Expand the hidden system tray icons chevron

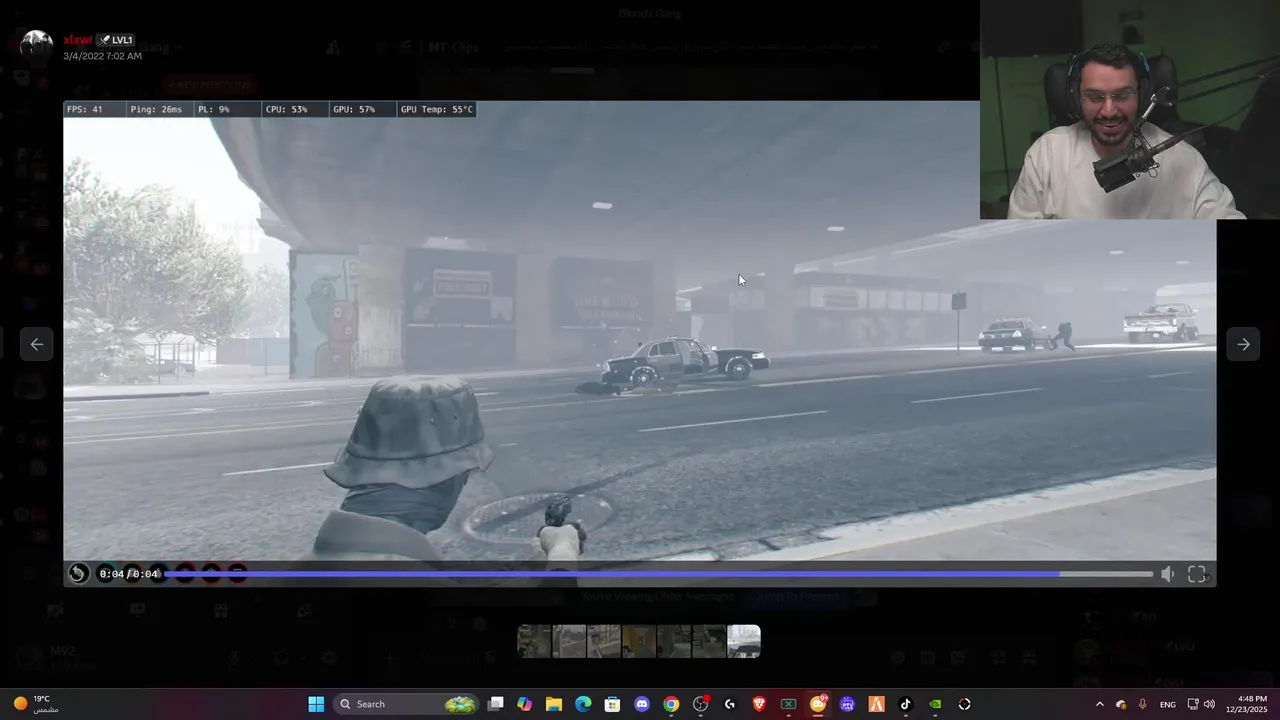coord(1100,704)
